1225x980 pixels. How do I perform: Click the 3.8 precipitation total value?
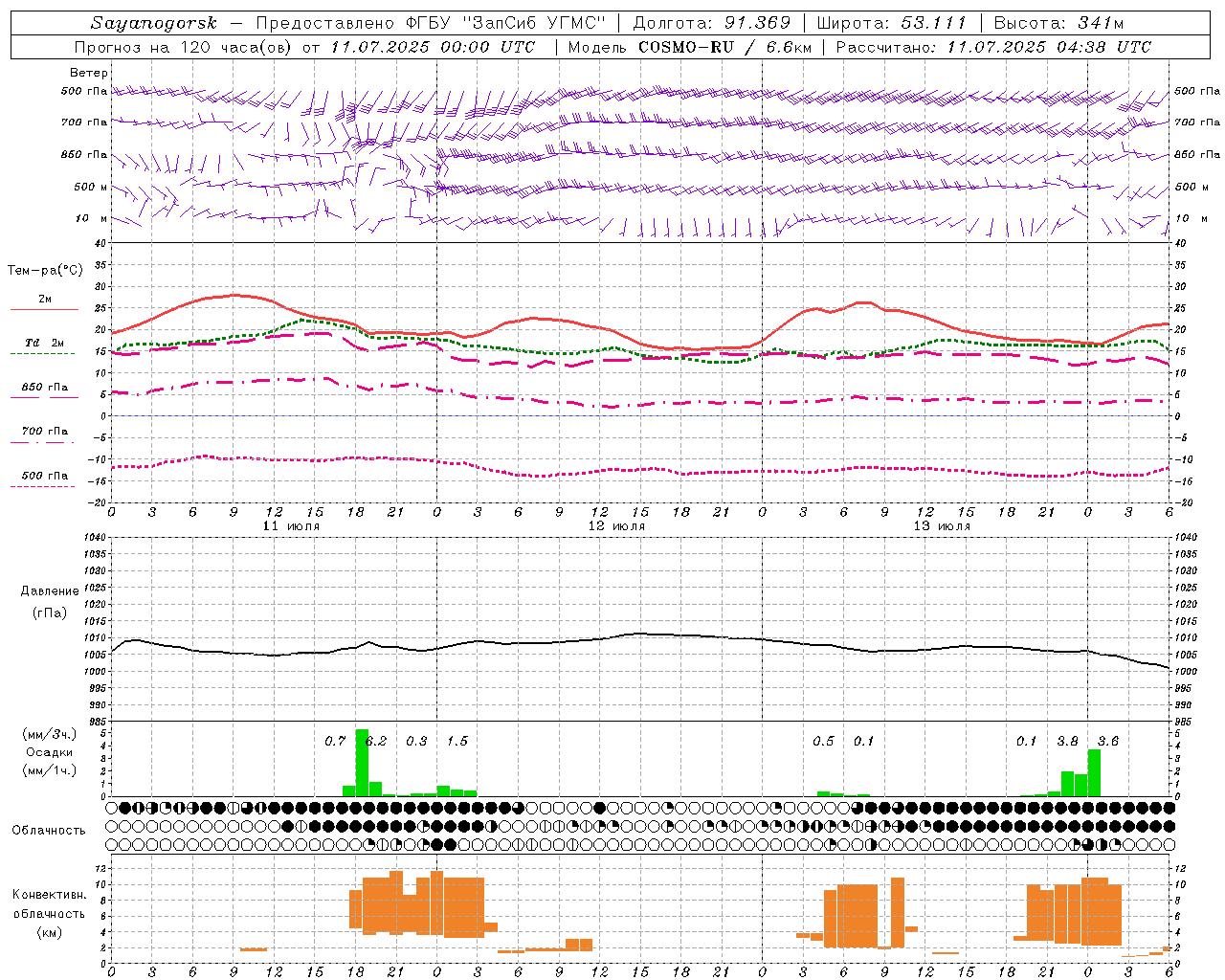click(x=1067, y=742)
